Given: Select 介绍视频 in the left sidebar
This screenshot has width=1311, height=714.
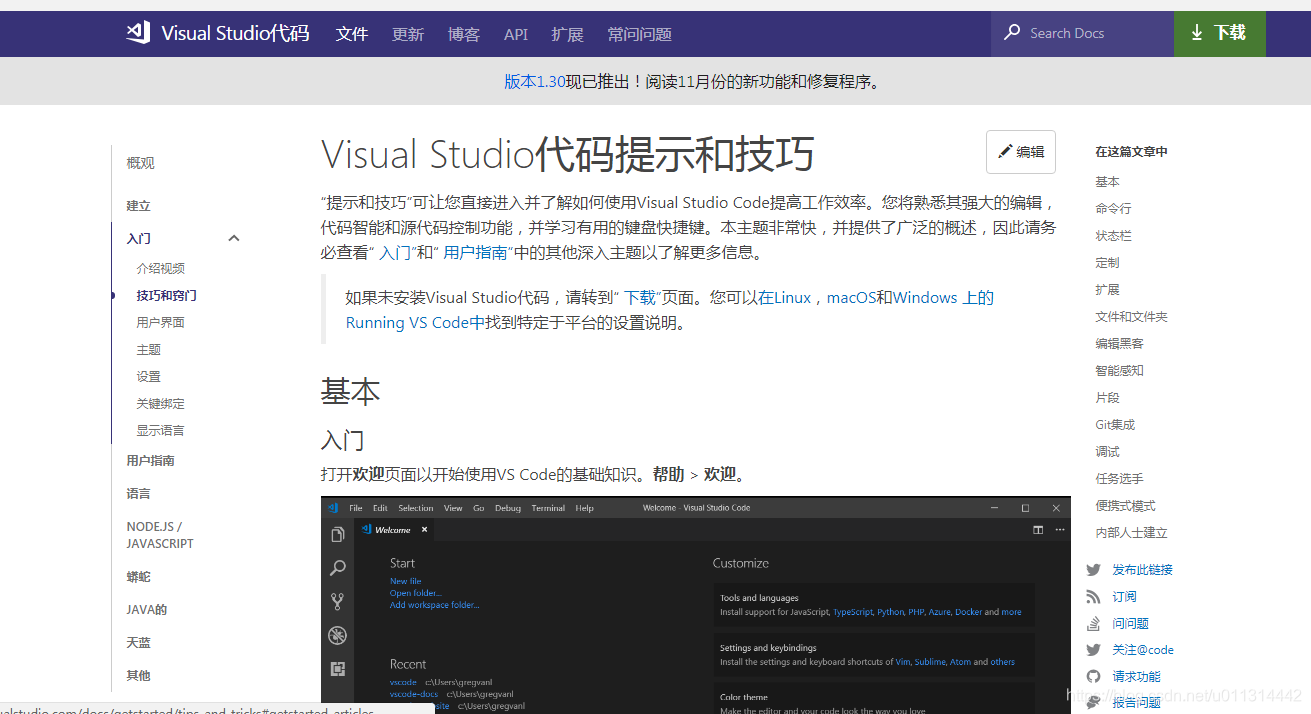Looking at the screenshot, I should [161, 268].
